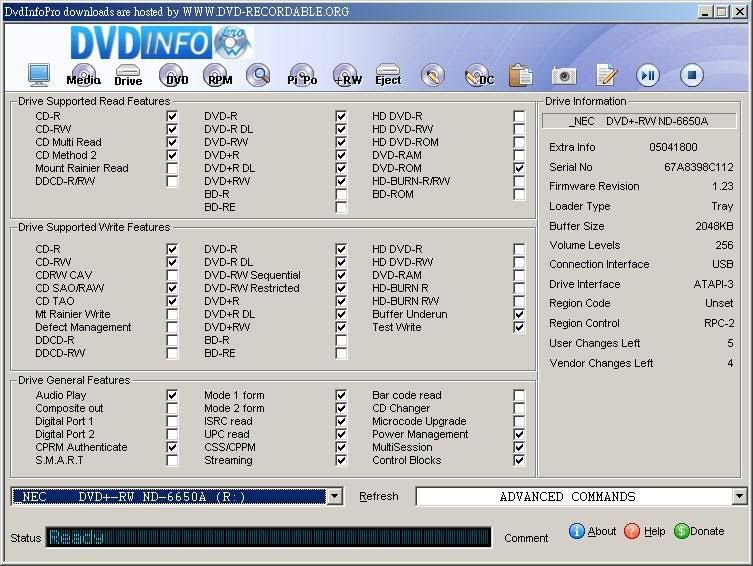The width and height of the screenshot is (753, 566).
Task: Click the Serial No value 67A8398C112
Action: (699, 167)
